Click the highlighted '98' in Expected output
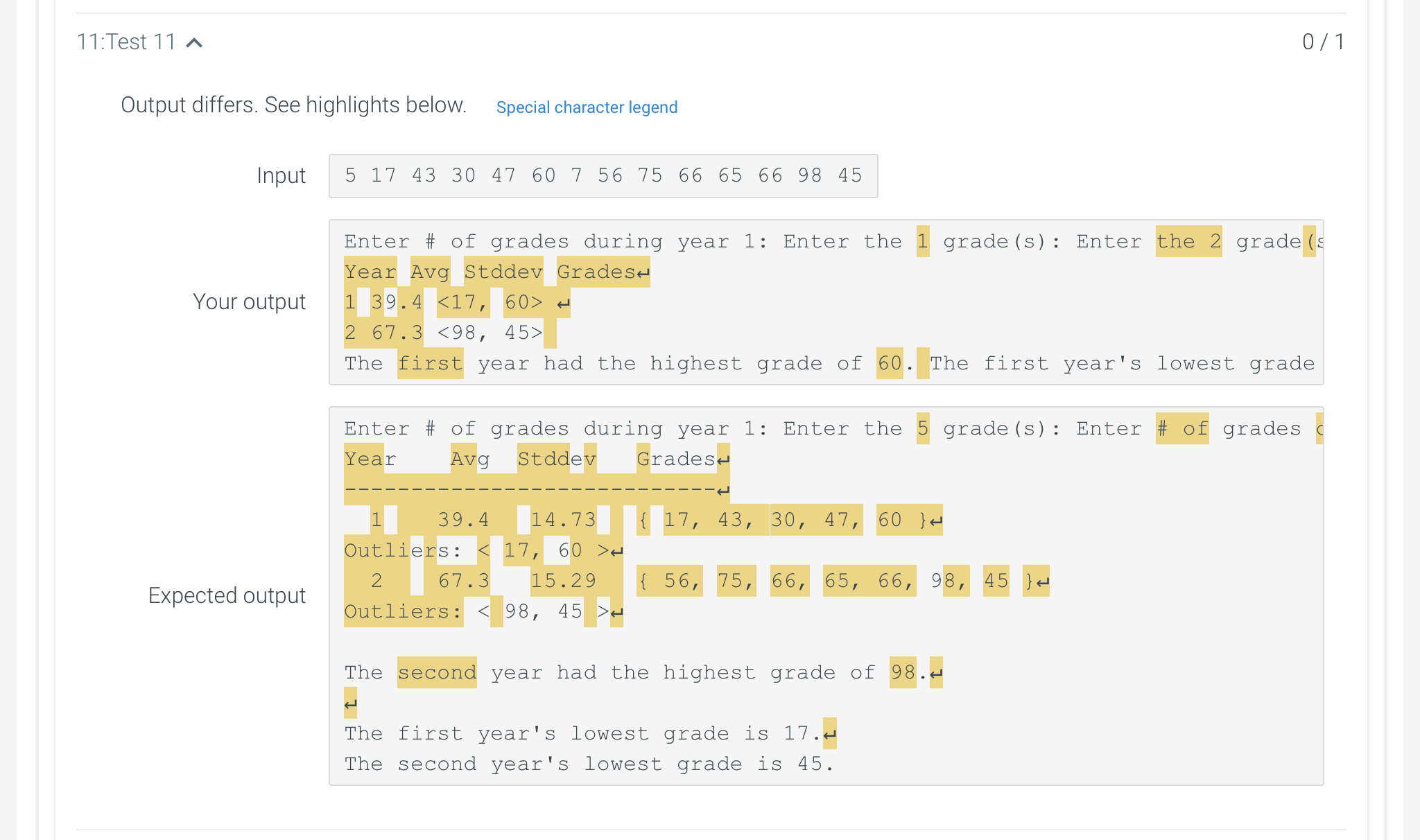The width and height of the screenshot is (1420, 840). pos(903,672)
